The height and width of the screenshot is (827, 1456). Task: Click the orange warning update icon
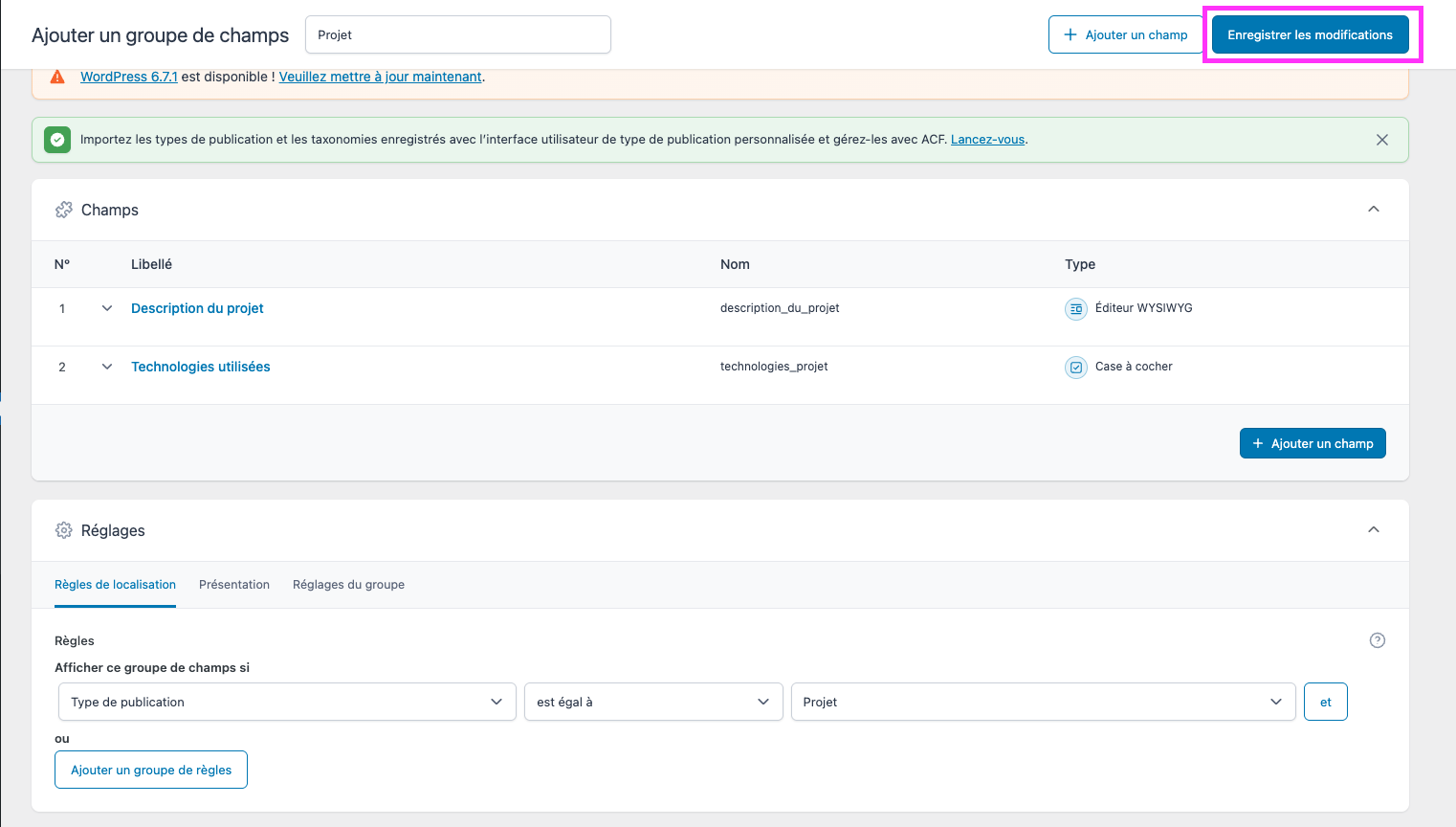click(x=57, y=77)
